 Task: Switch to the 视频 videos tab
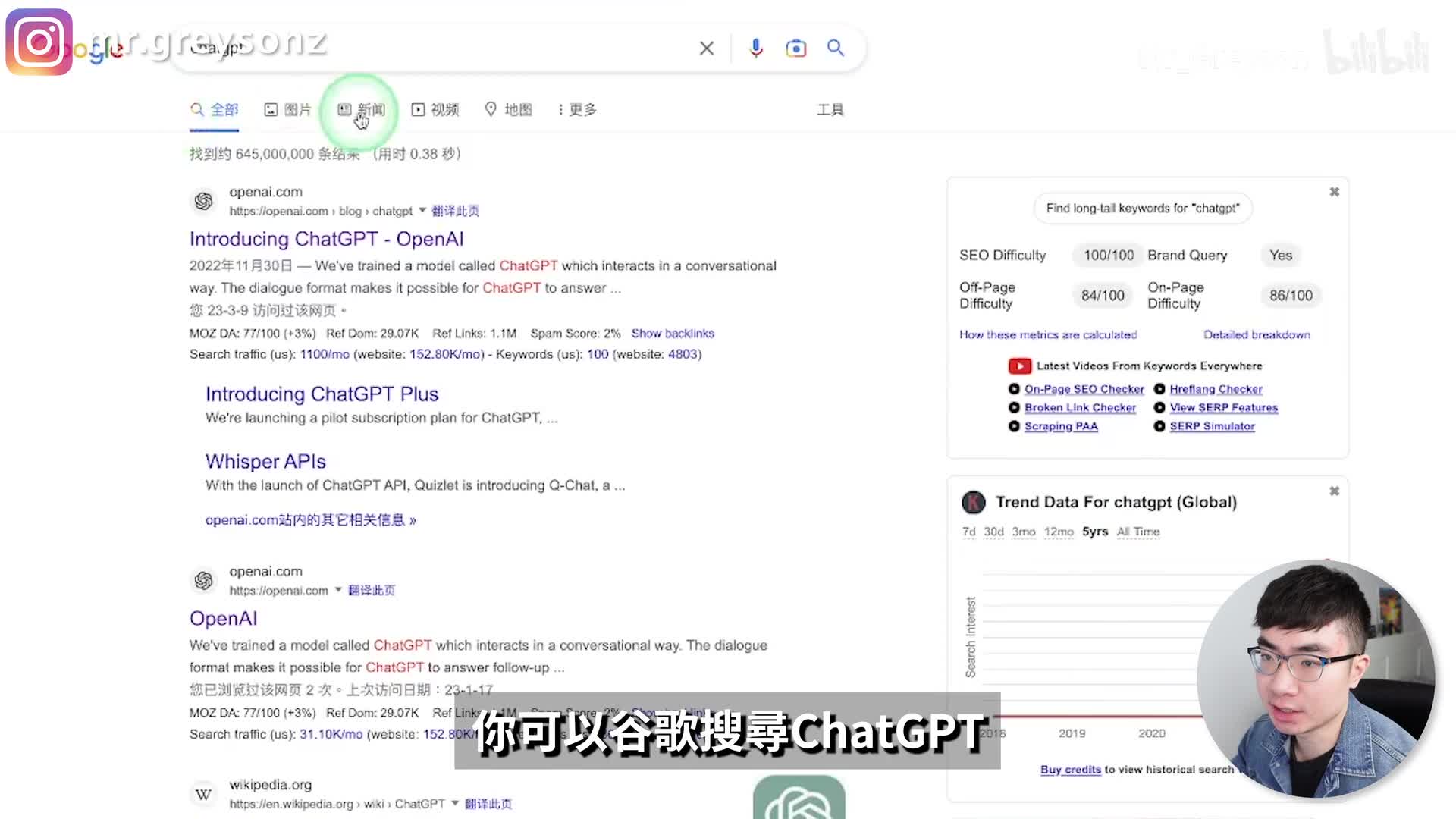(435, 110)
